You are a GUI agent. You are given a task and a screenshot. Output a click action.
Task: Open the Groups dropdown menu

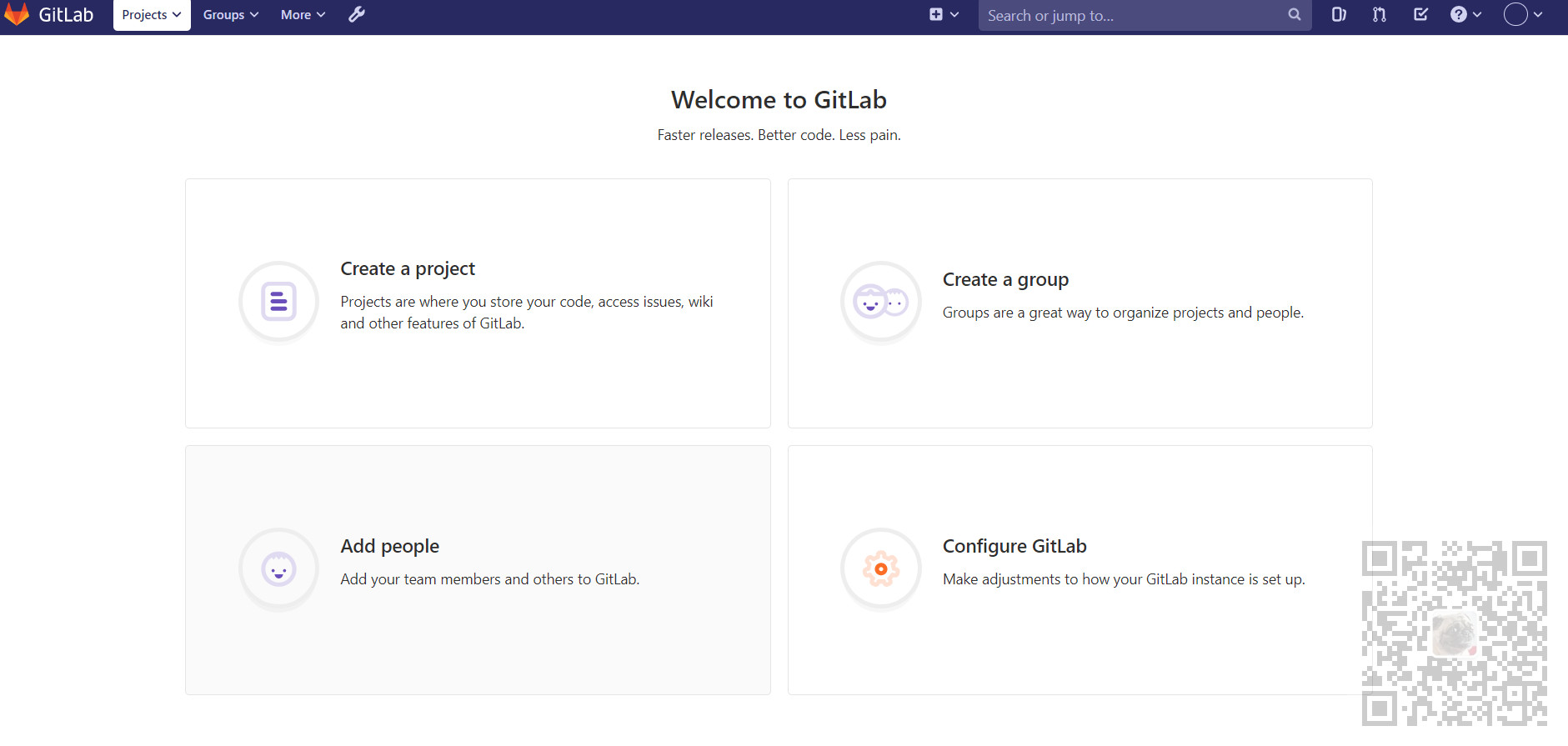[x=231, y=15]
